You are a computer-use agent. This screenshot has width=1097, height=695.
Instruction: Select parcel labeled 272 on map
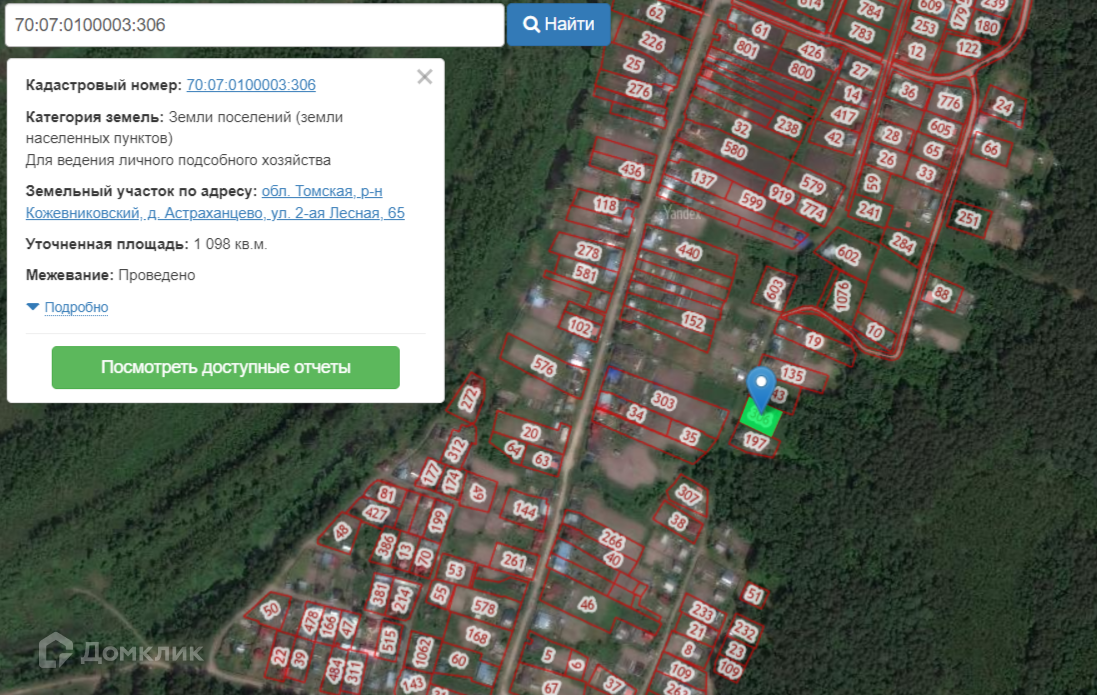click(x=469, y=399)
